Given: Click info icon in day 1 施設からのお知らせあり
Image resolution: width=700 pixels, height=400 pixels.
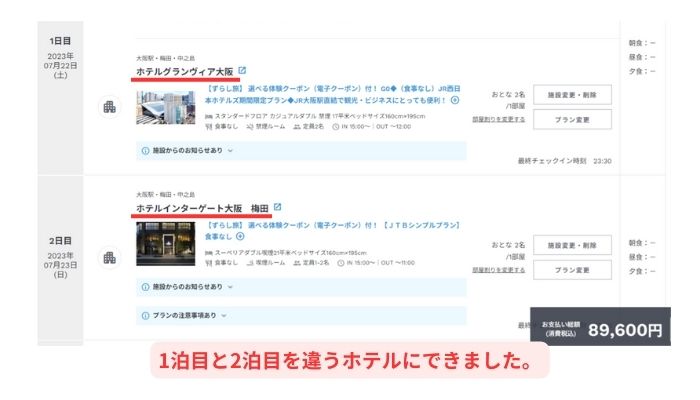Looking at the screenshot, I should point(145,151).
